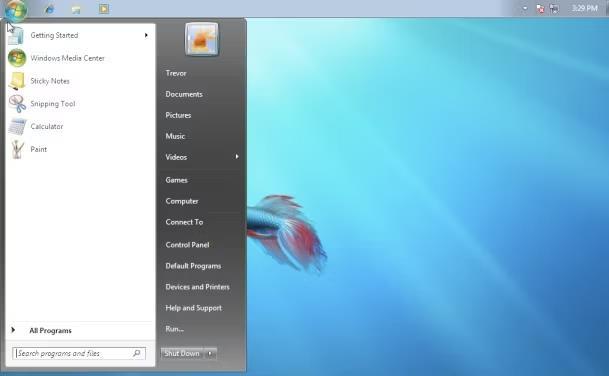Open the Windows Explorer folder taskbar icon
The width and height of the screenshot is (609, 376).
76,9
